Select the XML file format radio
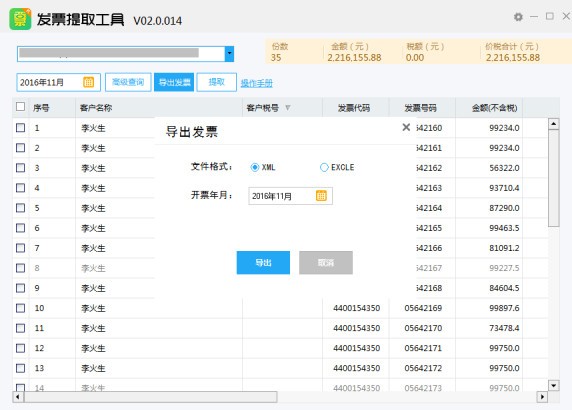The height and width of the screenshot is (410, 572). pos(255,167)
